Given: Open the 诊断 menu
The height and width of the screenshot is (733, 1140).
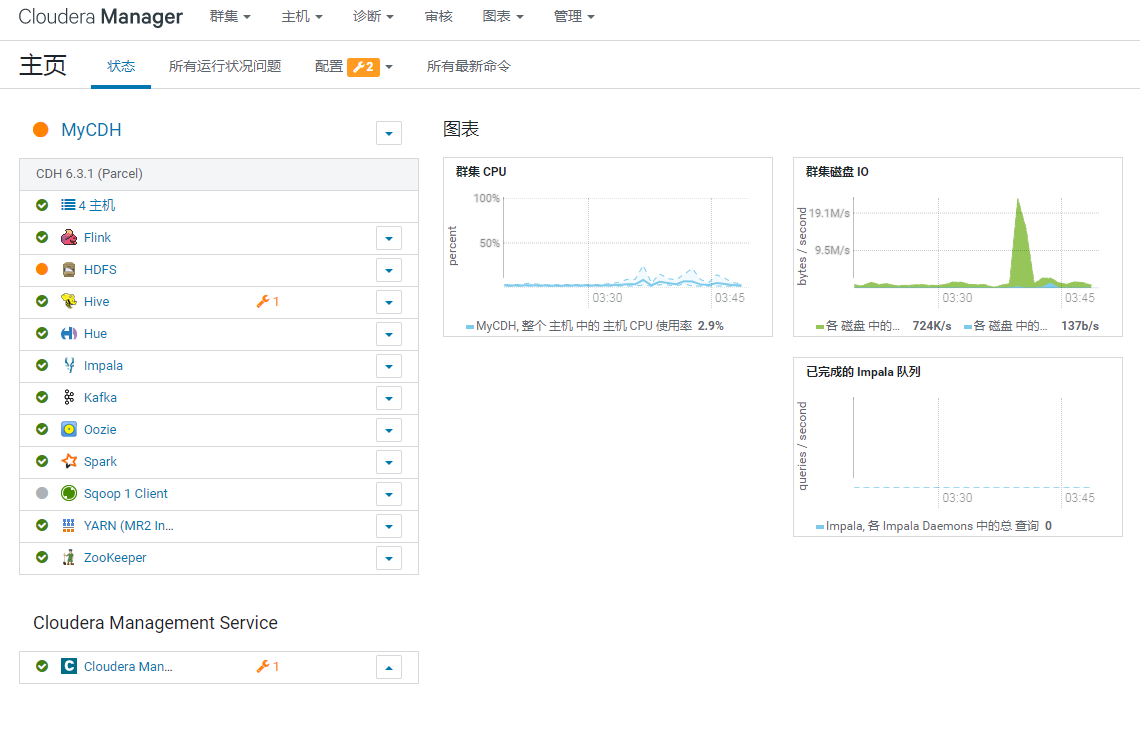Looking at the screenshot, I should click(x=373, y=16).
